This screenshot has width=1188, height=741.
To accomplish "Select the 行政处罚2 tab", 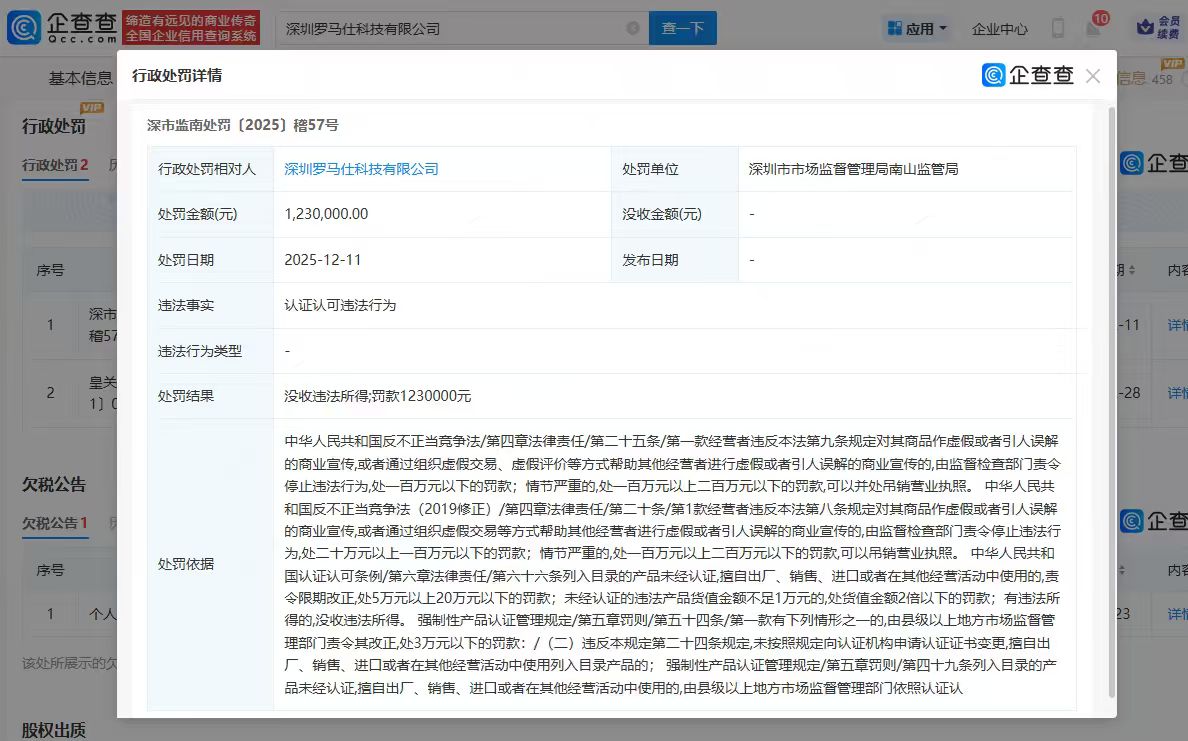I will [54, 166].
